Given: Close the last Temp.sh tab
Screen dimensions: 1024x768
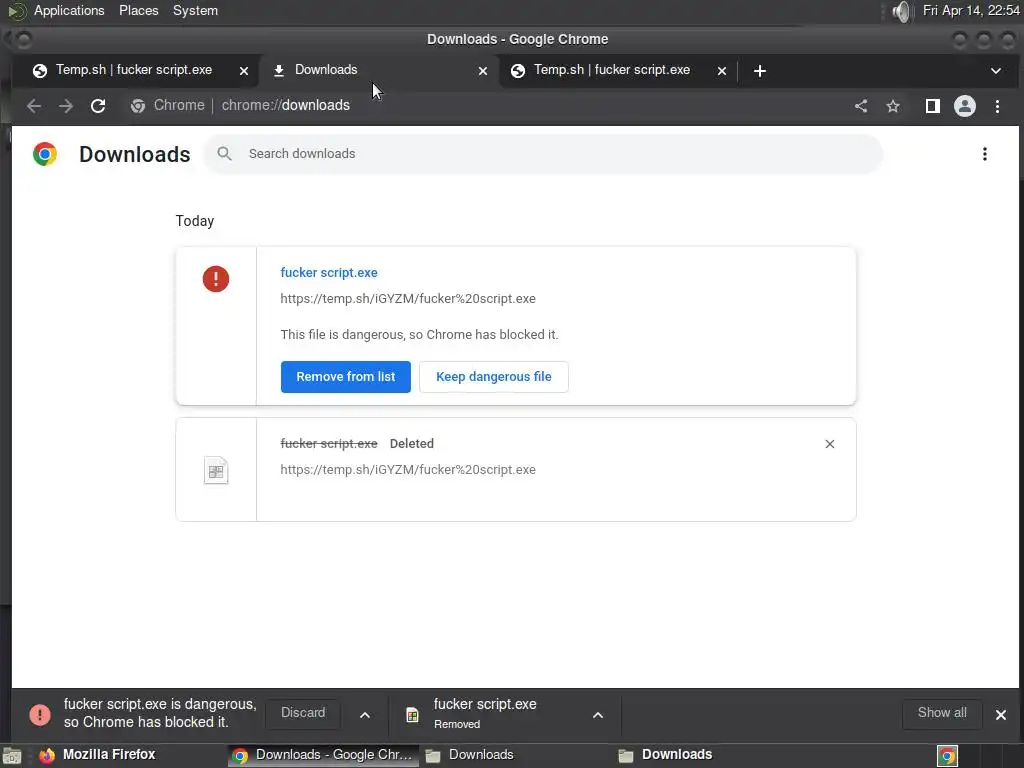Looking at the screenshot, I should coord(722,71).
